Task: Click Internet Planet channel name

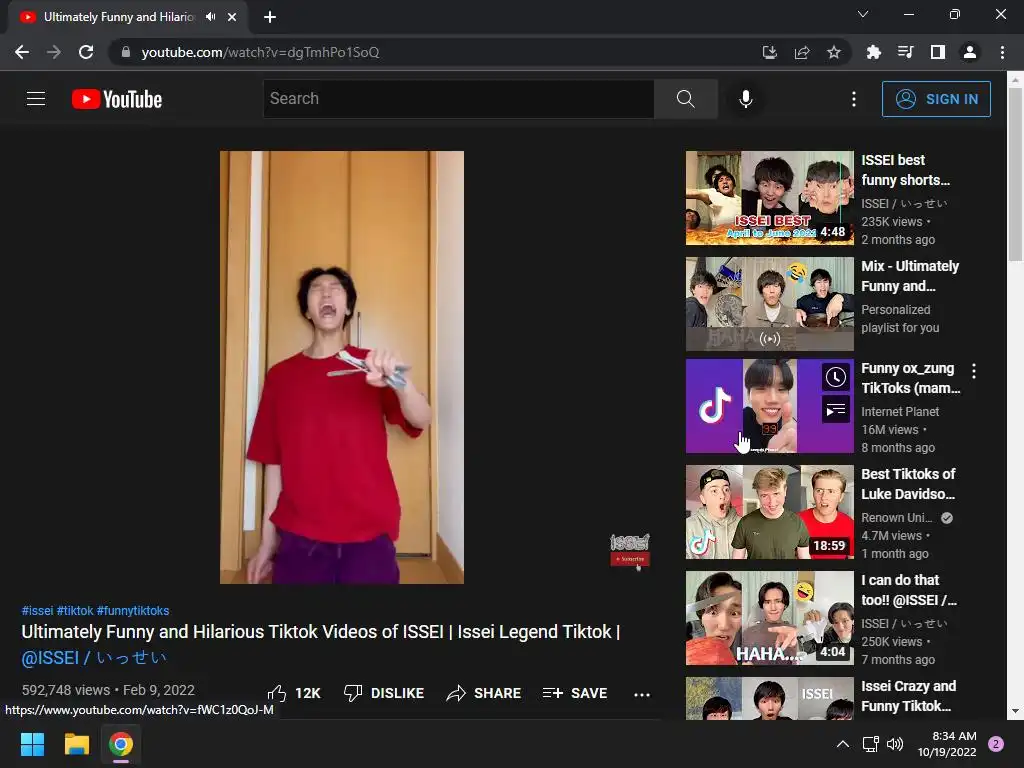Action: pyautogui.click(x=900, y=411)
